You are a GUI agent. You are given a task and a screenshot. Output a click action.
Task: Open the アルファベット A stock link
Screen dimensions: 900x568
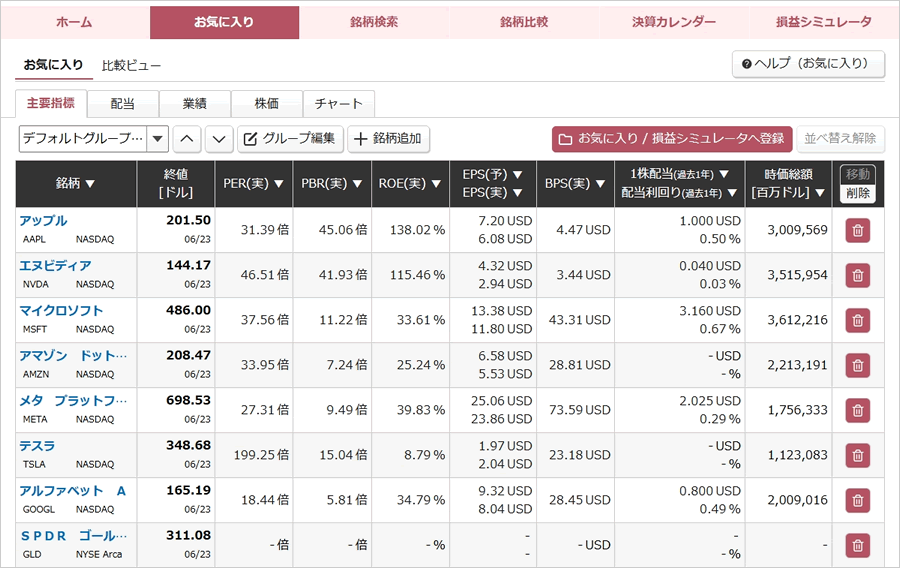pyautogui.click(x=73, y=491)
